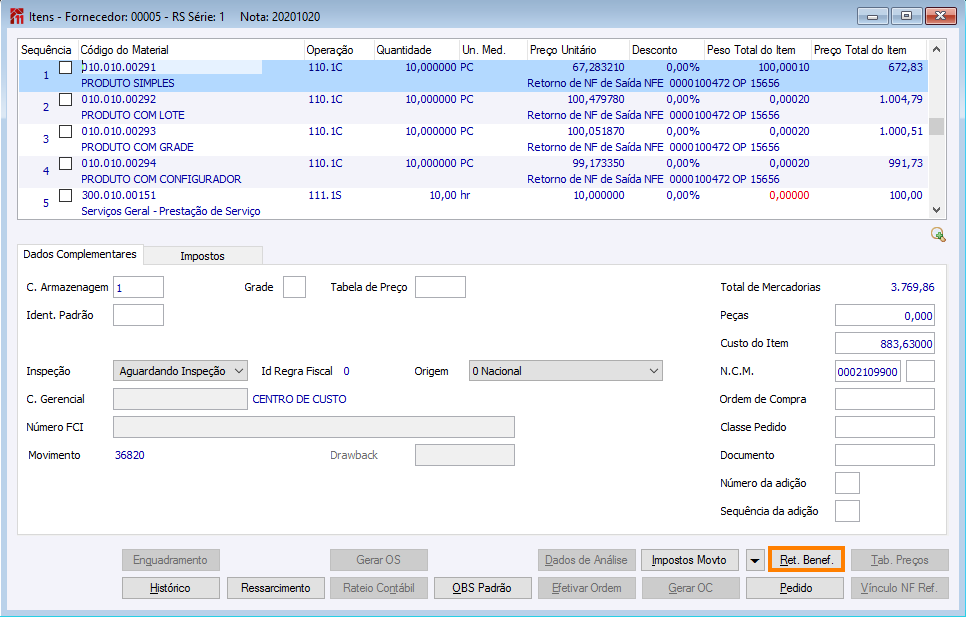The width and height of the screenshot is (966, 617).
Task: Expand the Origem combo box
Action: pos(566,371)
